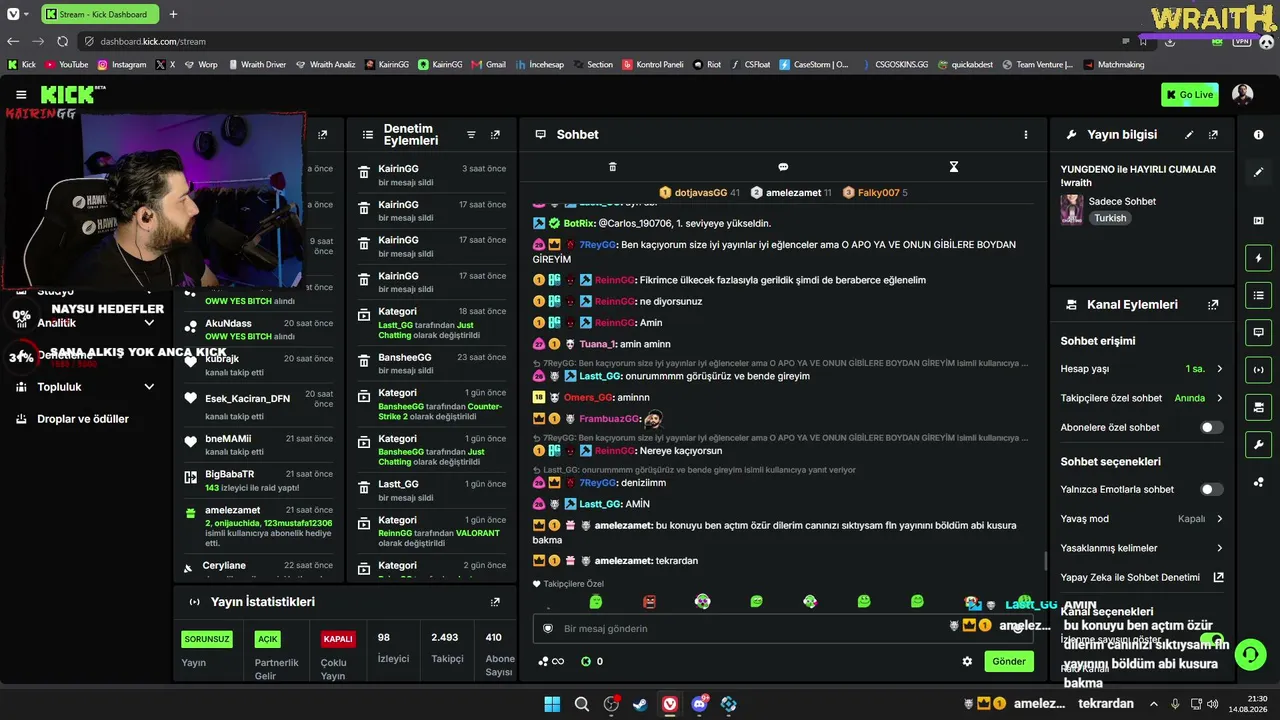Pop out the Yayın bilgisi panel
Viewport: 1280px width, 720px height.
1213,134
